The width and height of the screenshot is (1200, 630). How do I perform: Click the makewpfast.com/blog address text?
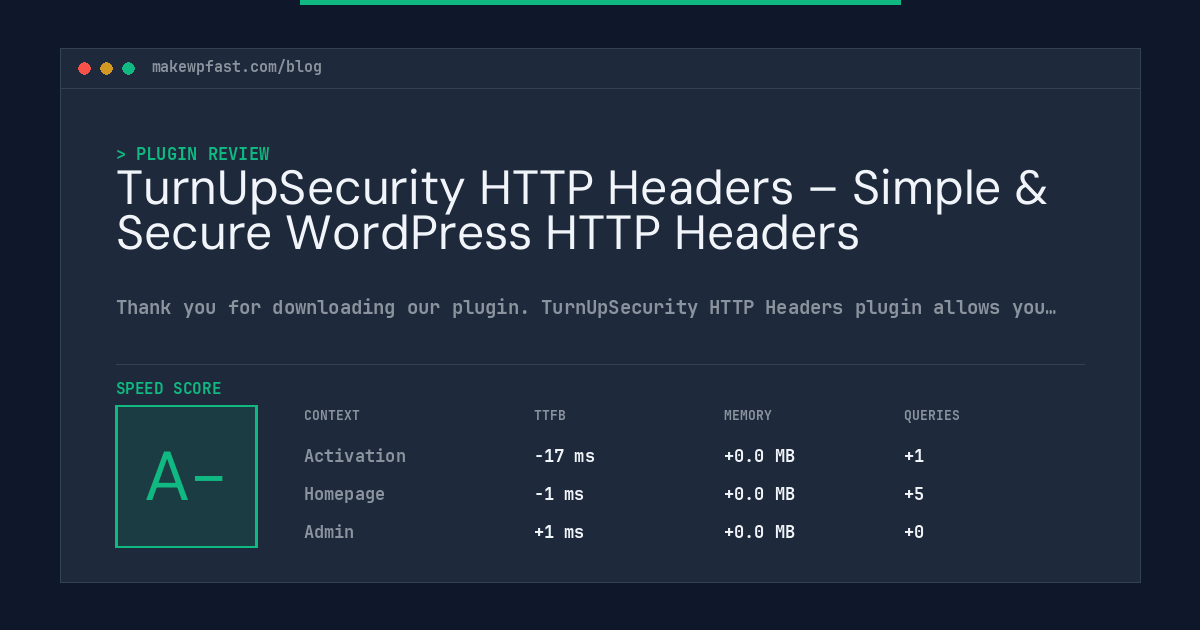[x=237, y=67]
